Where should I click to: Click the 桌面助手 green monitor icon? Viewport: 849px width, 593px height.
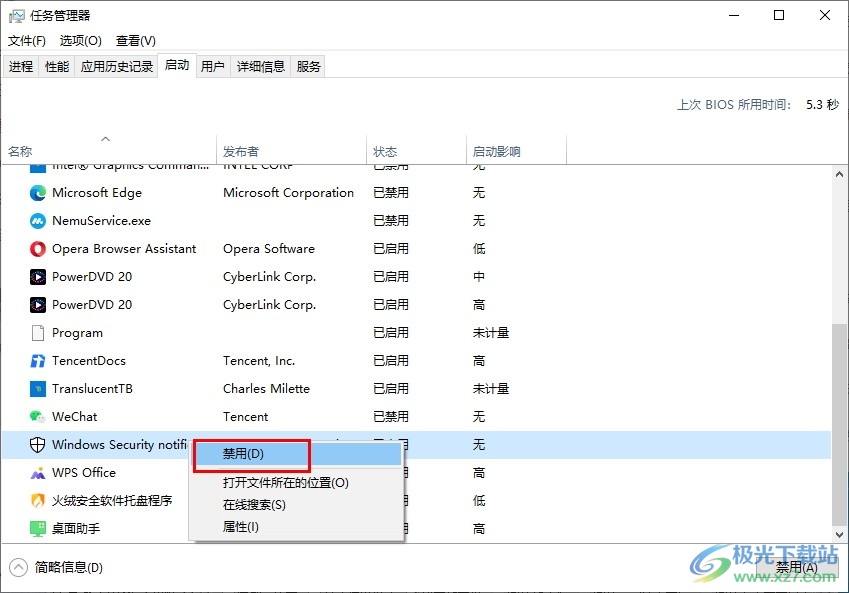[x=37, y=529]
